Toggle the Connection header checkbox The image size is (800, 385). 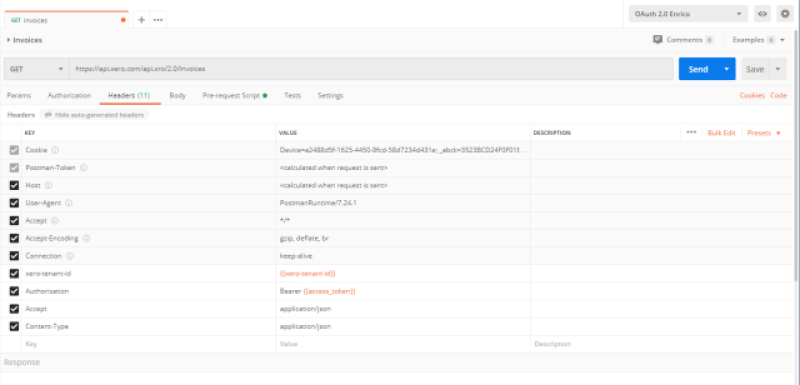click(14, 256)
